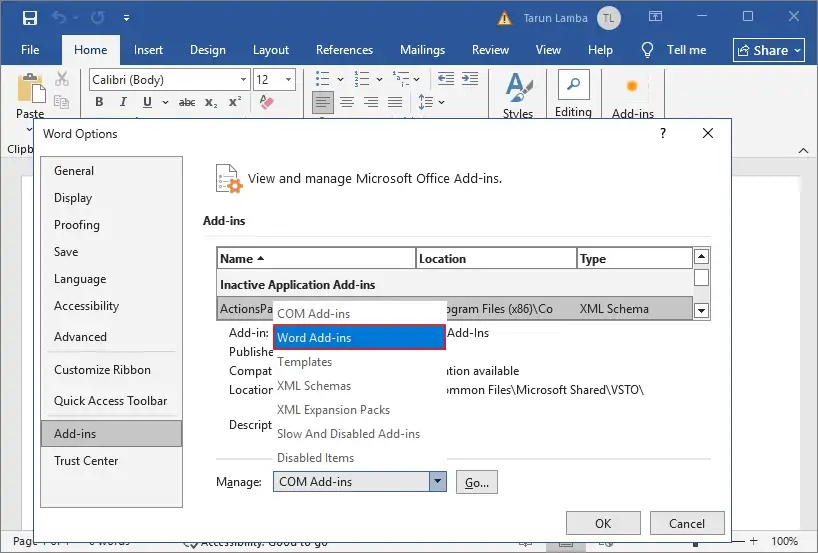This screenshot has height=553, width=818.
Task: Toggle Strikethrough formatting
Action: [x=187, y=102]
